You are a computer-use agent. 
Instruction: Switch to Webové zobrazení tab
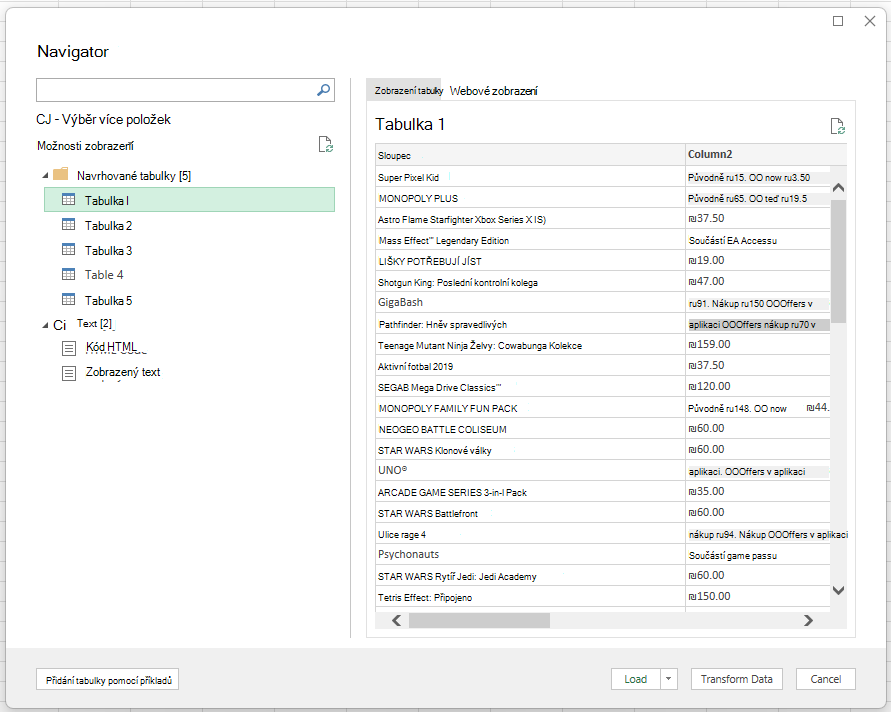[493, 91]
